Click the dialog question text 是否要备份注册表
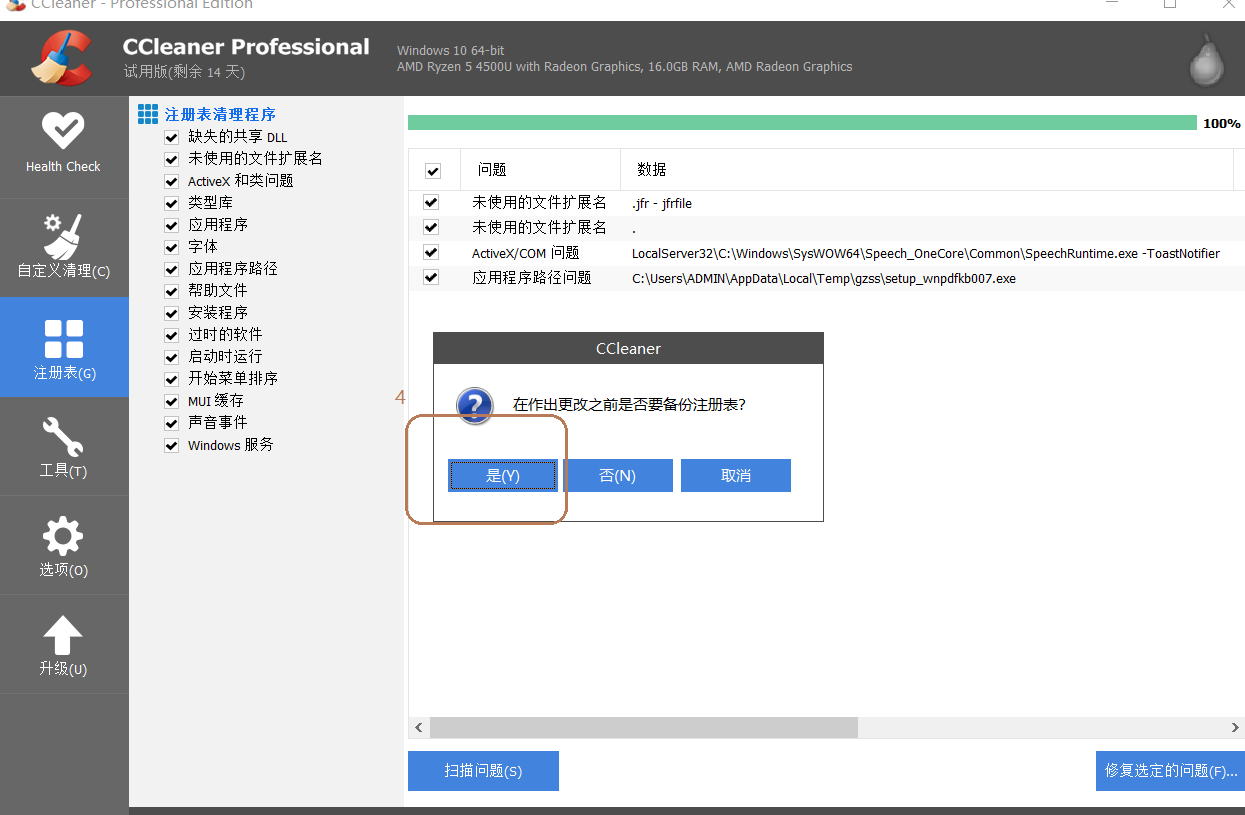This screenshot has height=815, width=1245. point(630,404)
